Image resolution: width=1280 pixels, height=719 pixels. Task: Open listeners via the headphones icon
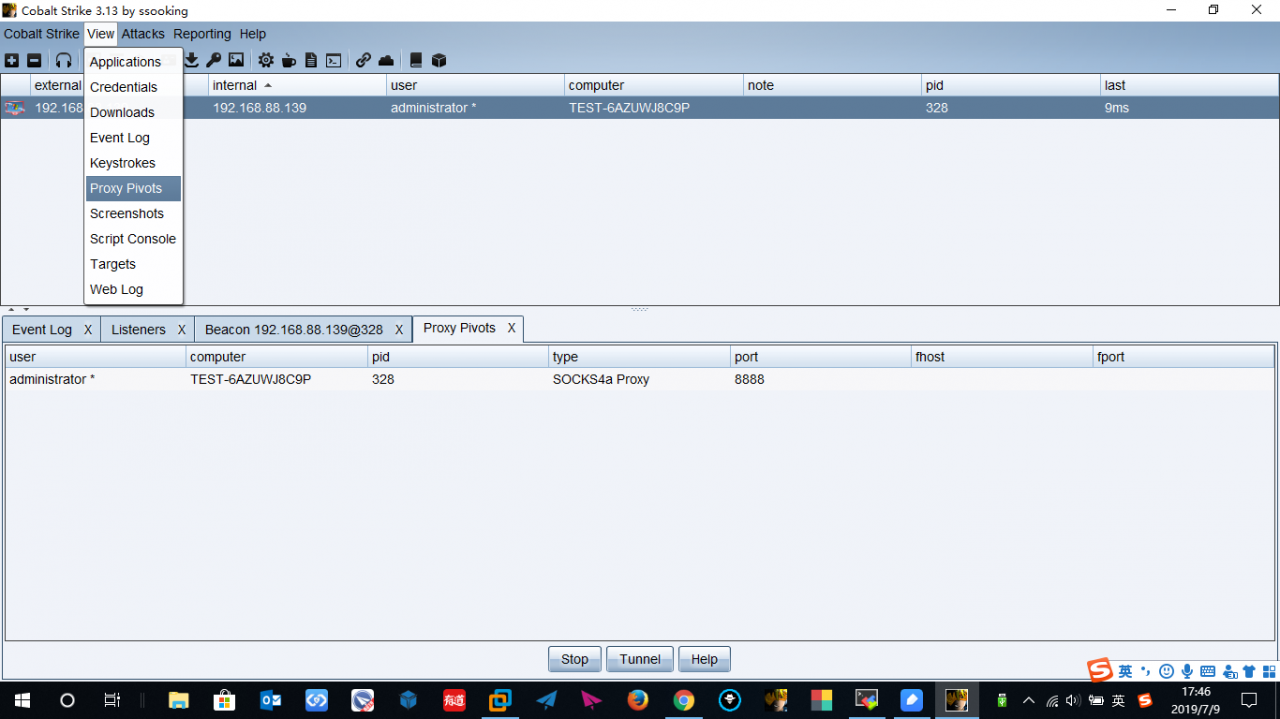pyautogui.click(x=64, y=61)
